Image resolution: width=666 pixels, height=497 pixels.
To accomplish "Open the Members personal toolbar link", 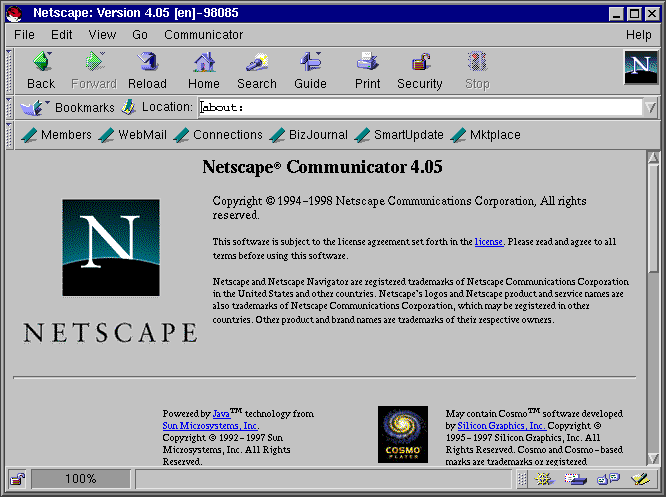I will tap(56, 135).
